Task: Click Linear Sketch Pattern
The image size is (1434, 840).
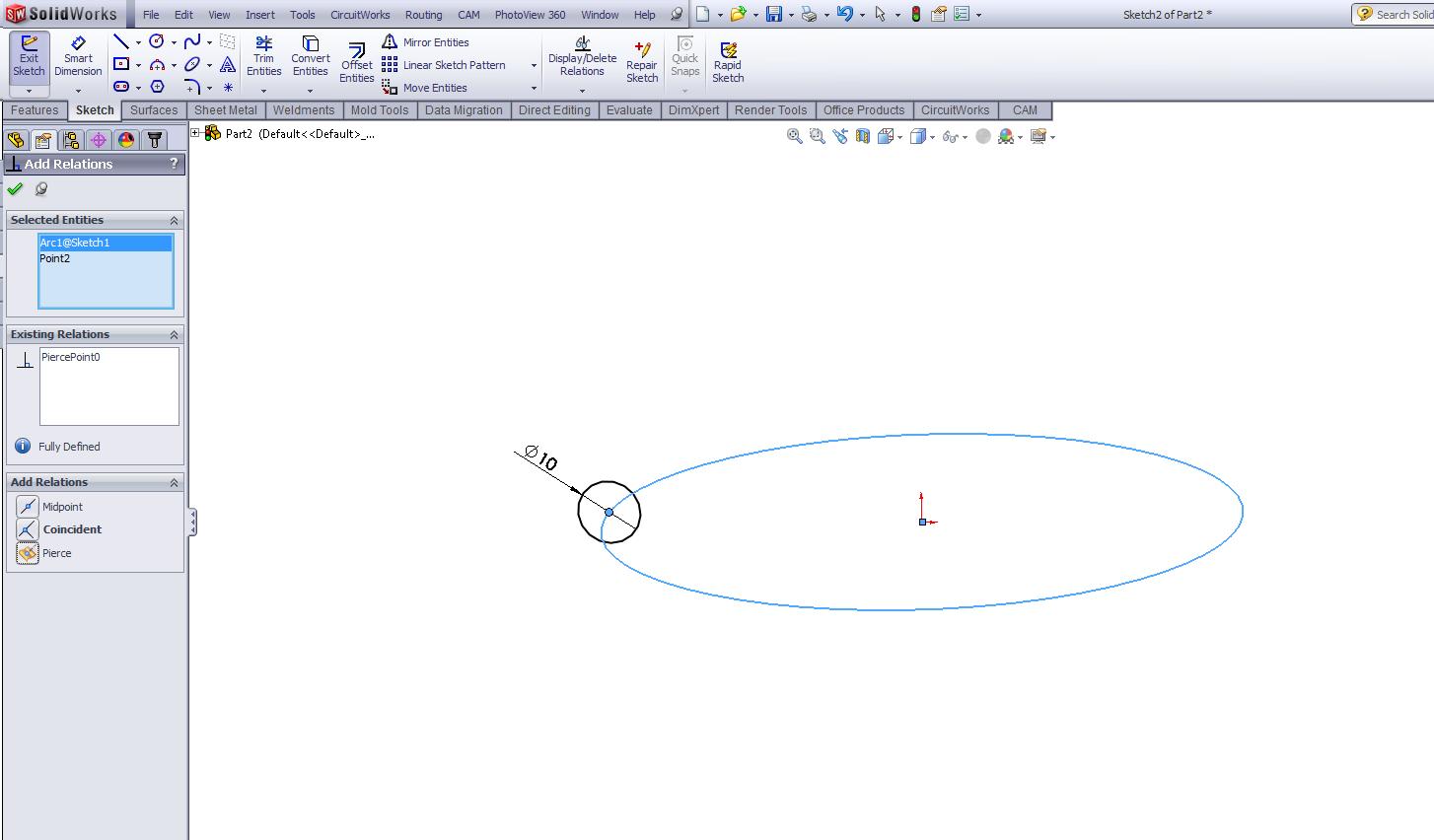Action: point(444,65)
